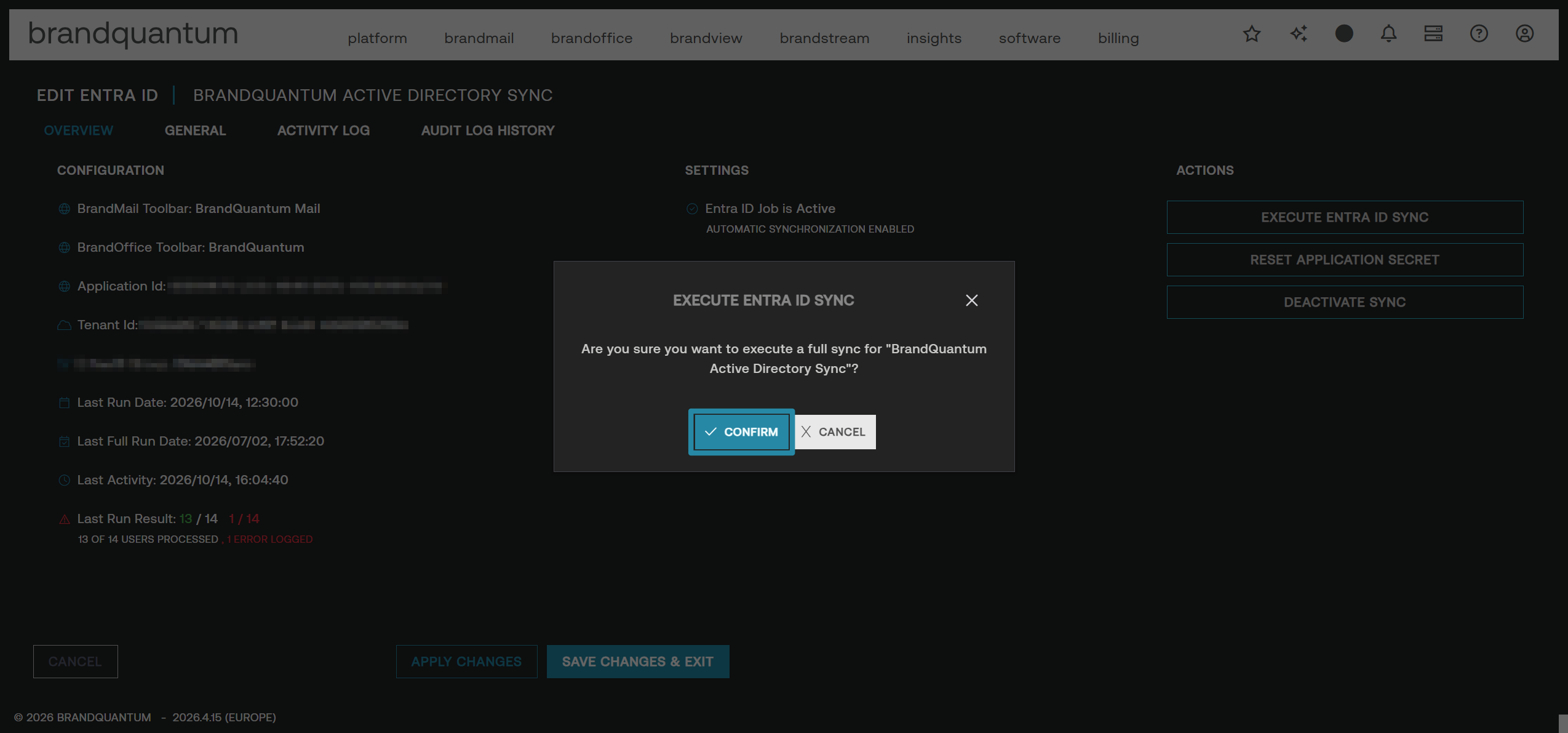Close the Execute Entra ID Sync dialog
Viewport: 1568px width, 733px height.
[x=972, y=300]
